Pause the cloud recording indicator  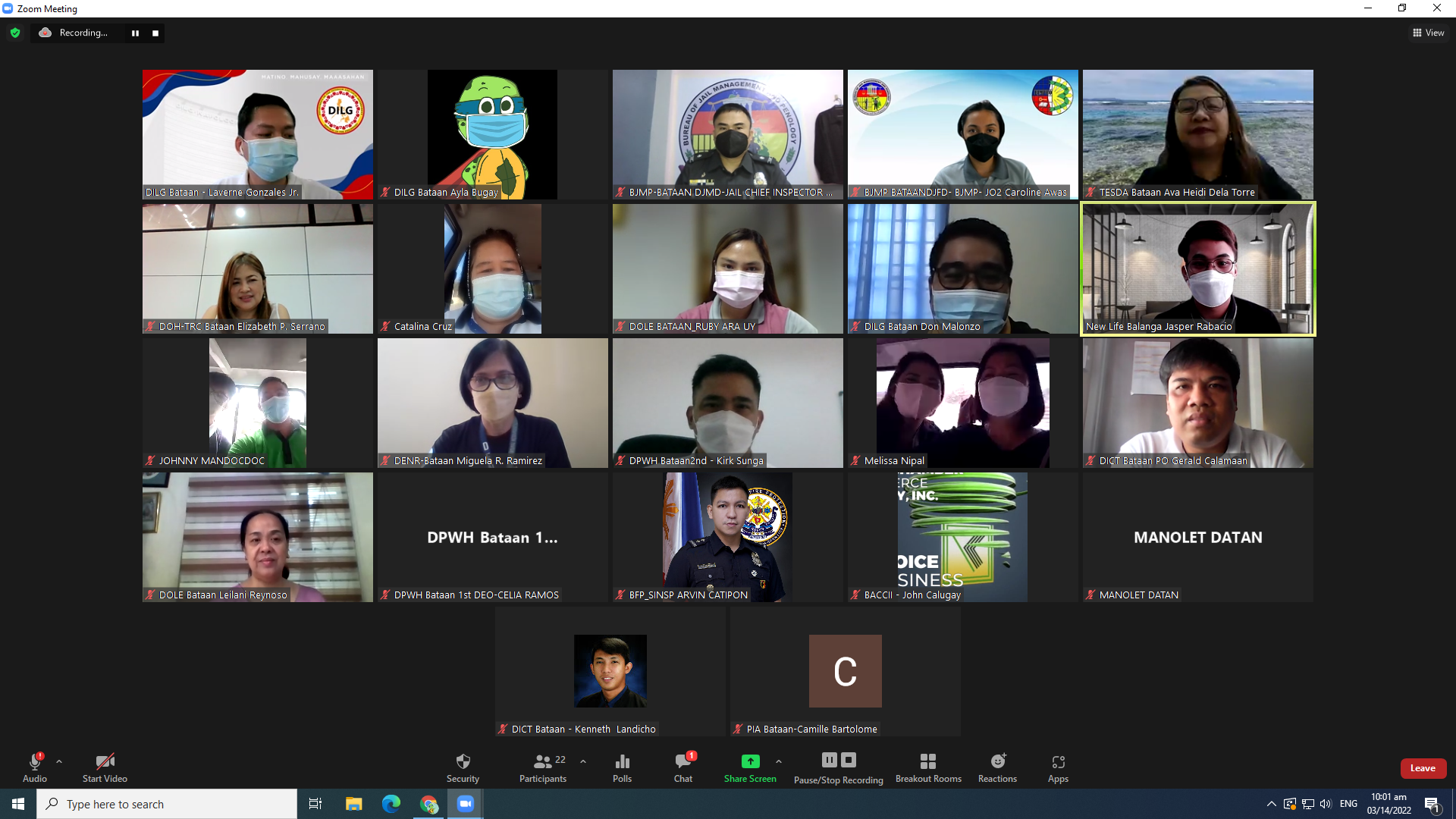coord(135,33)
